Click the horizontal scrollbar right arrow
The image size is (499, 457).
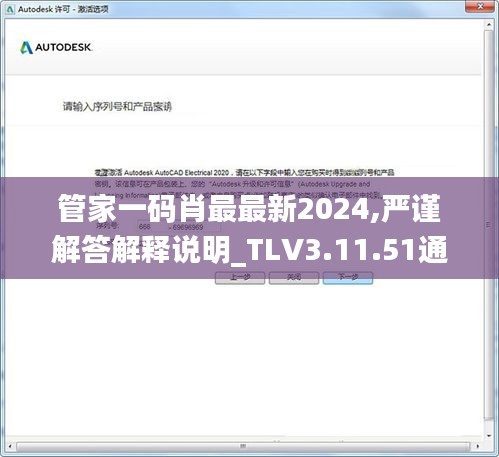(478, 446)
